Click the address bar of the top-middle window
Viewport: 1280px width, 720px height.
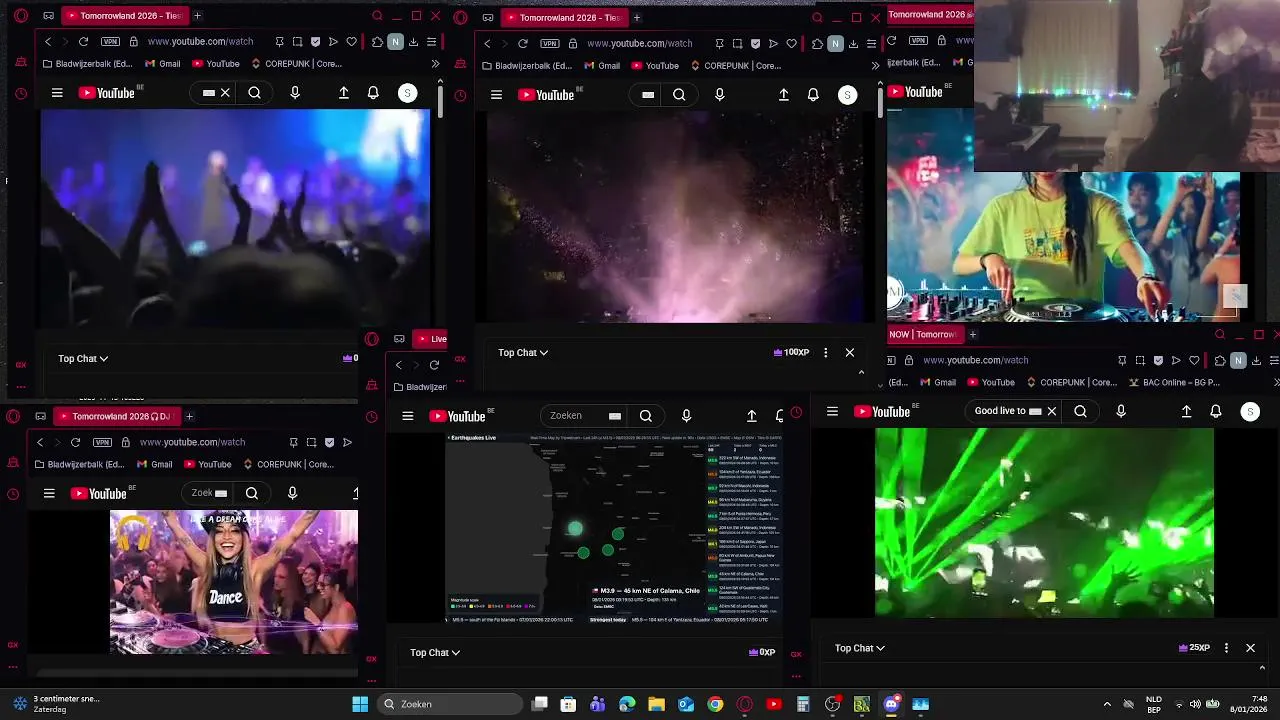pos(640,44)
